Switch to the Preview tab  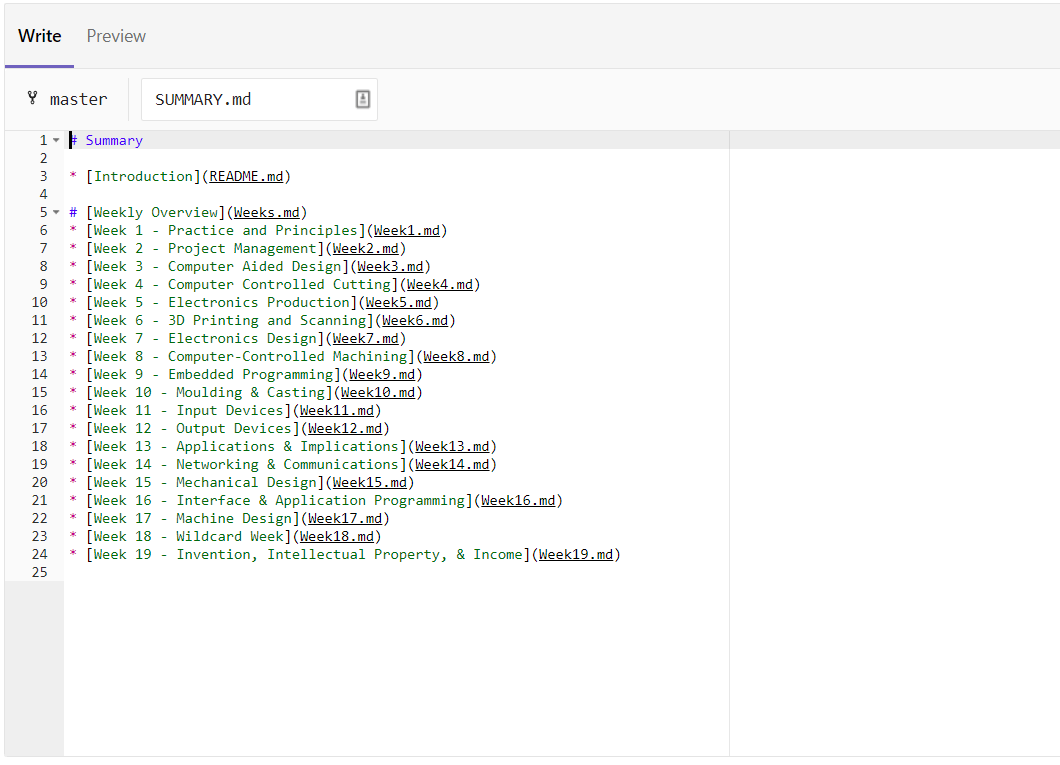click(115, 36)
